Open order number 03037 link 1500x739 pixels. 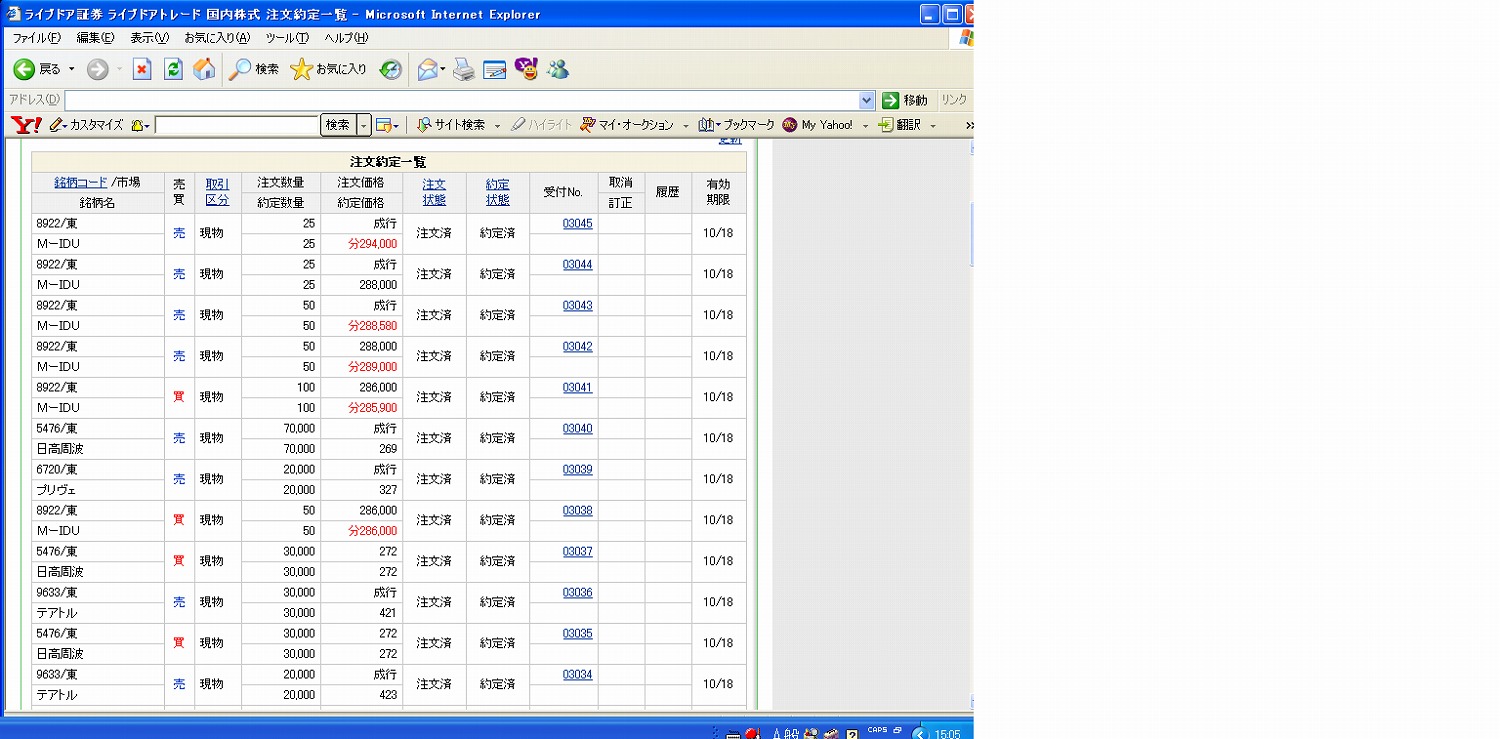coord(577,551)
